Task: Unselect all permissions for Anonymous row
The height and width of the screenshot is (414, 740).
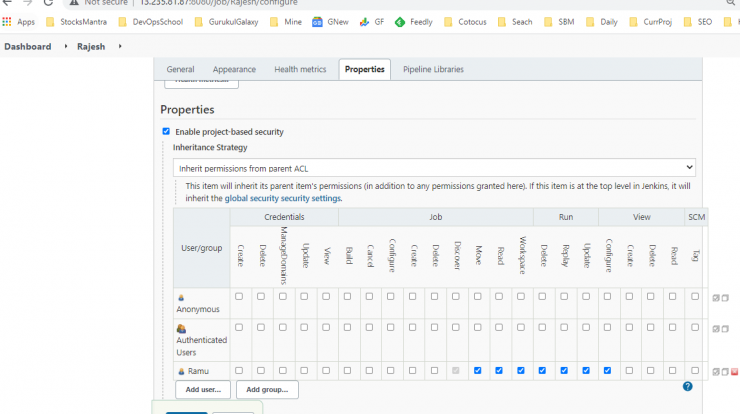Action: [x=725, y=298]
